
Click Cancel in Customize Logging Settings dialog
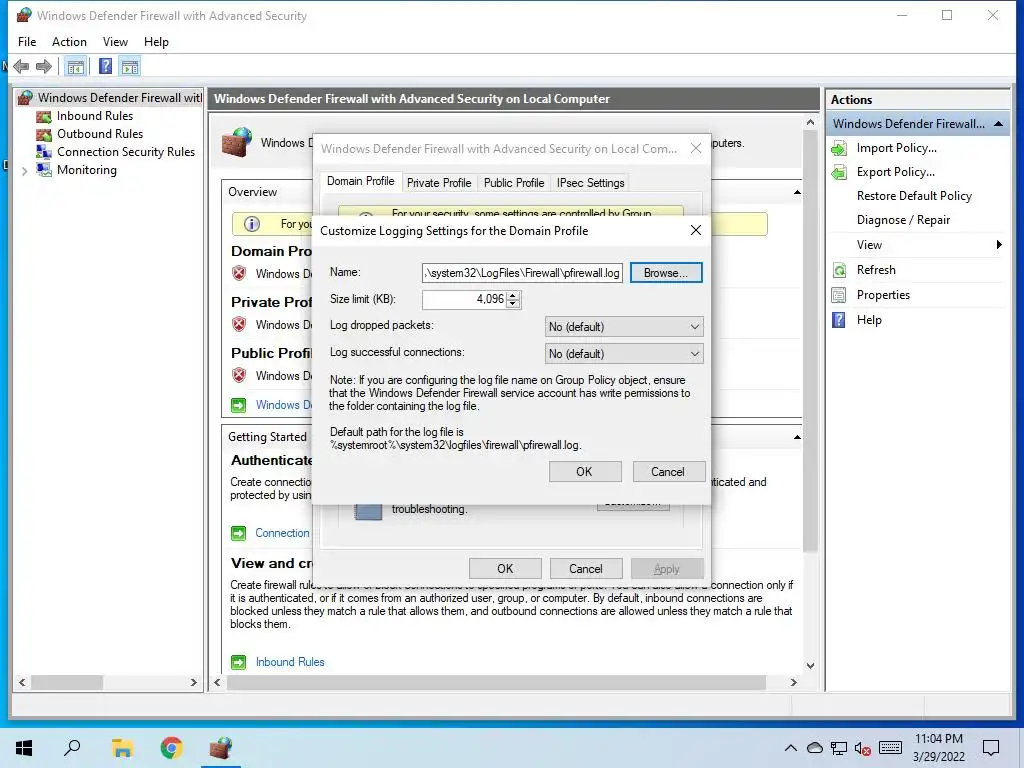click(x=668, y=472)
